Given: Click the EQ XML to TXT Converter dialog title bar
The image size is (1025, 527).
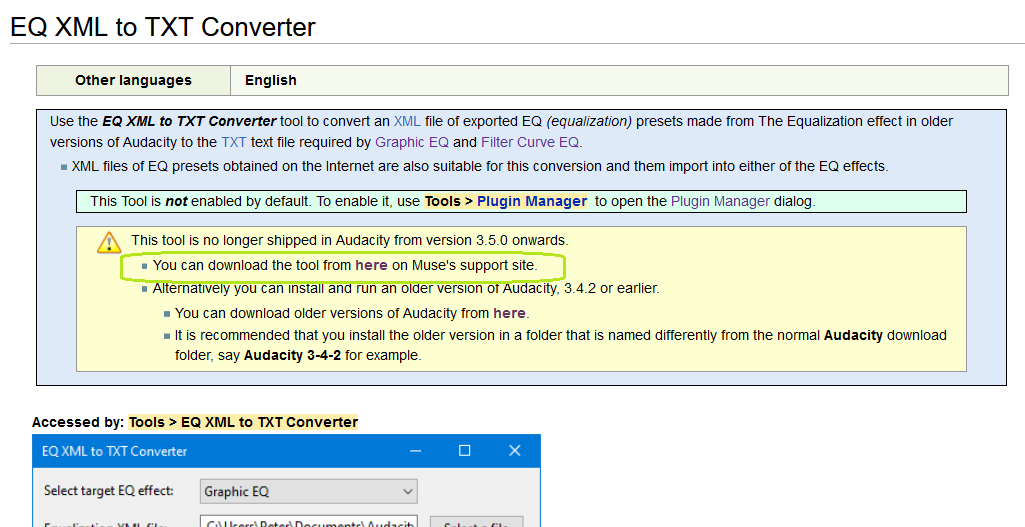Looking at the screenshot, I should coord(286,451).
